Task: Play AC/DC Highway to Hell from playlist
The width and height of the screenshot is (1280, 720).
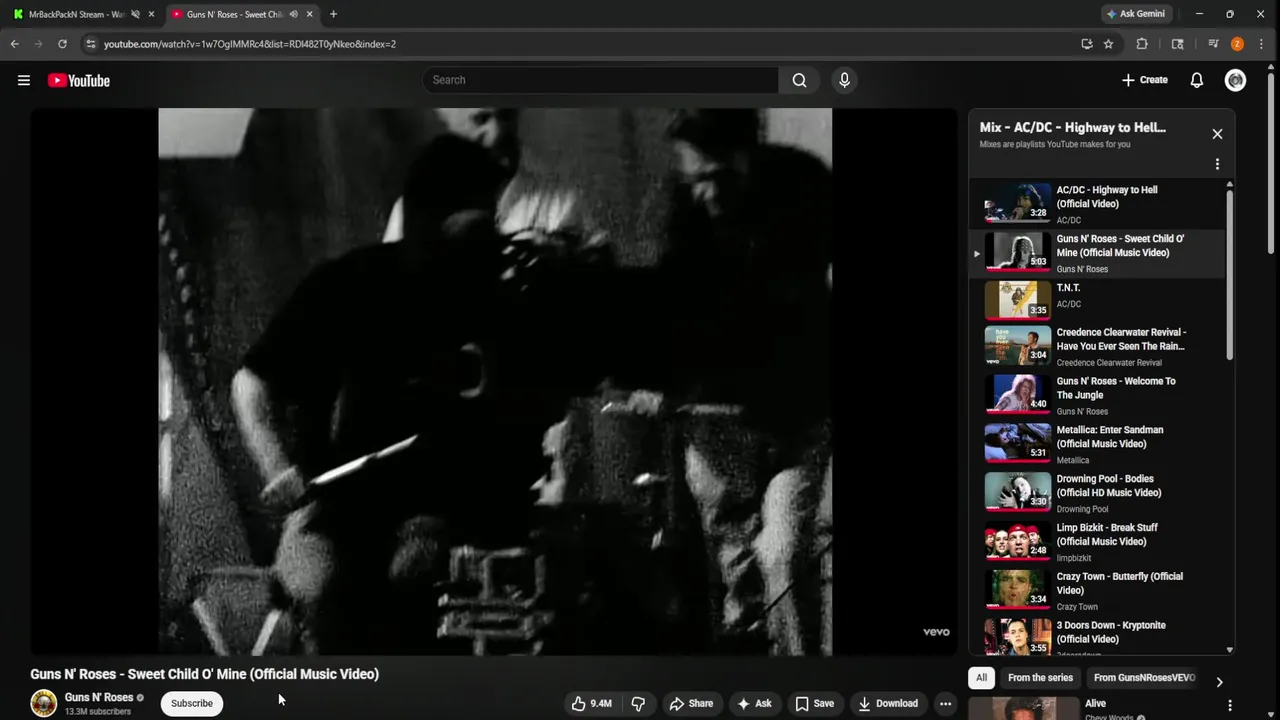Action: [x=1097, y=204]
